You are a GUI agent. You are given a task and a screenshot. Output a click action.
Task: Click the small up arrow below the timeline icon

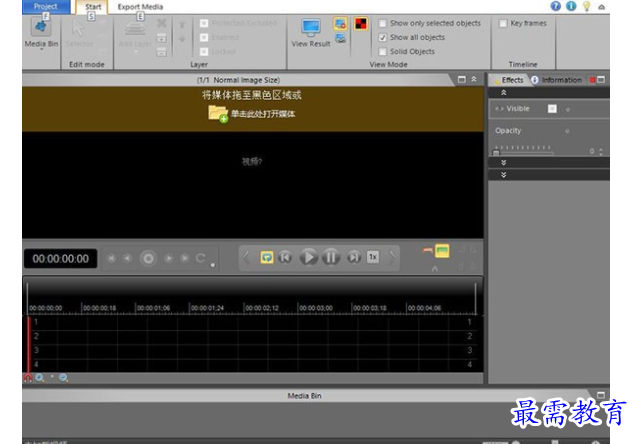pos(435,268)
